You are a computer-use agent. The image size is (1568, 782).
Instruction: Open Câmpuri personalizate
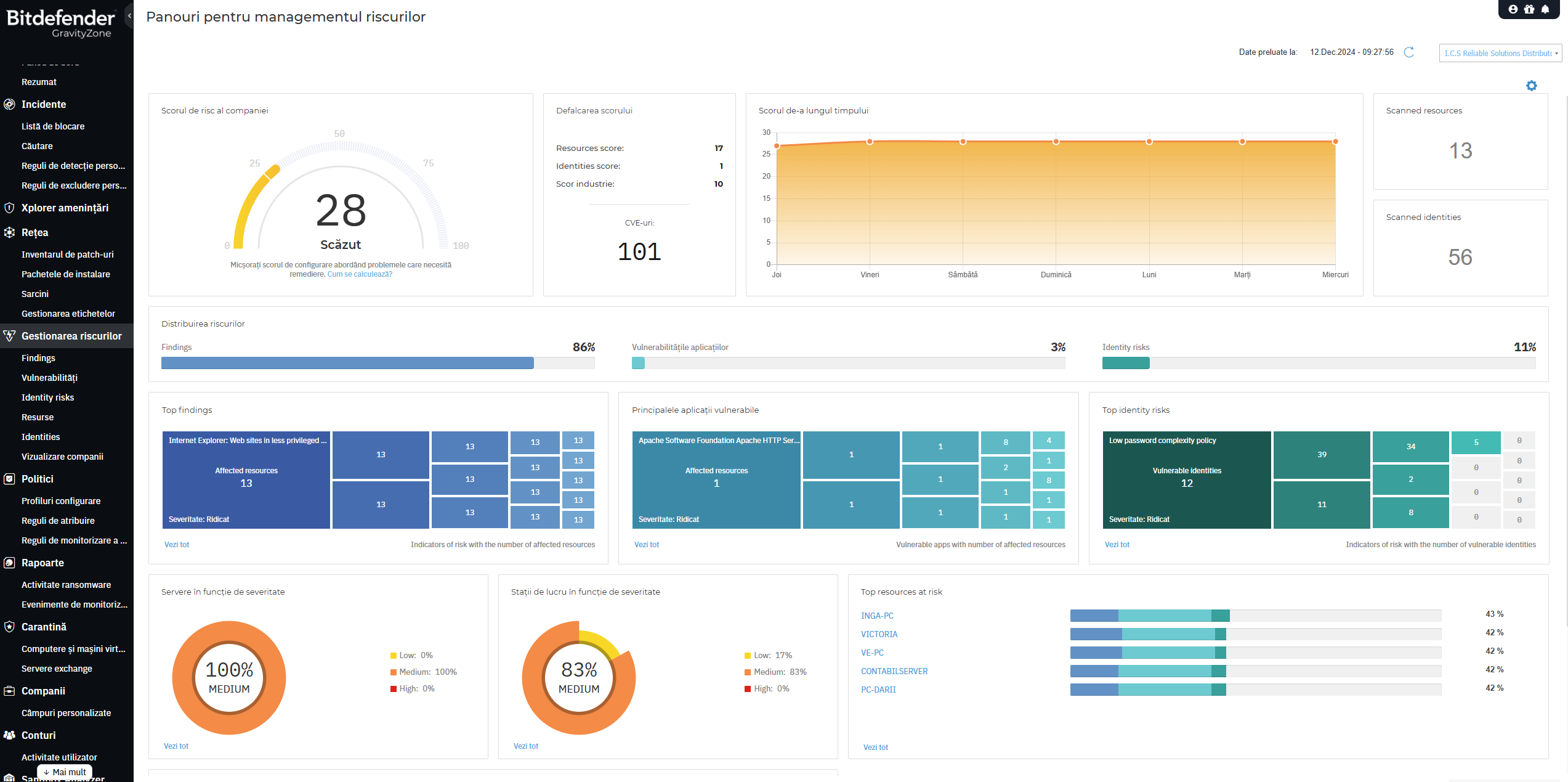click(67, 713)
